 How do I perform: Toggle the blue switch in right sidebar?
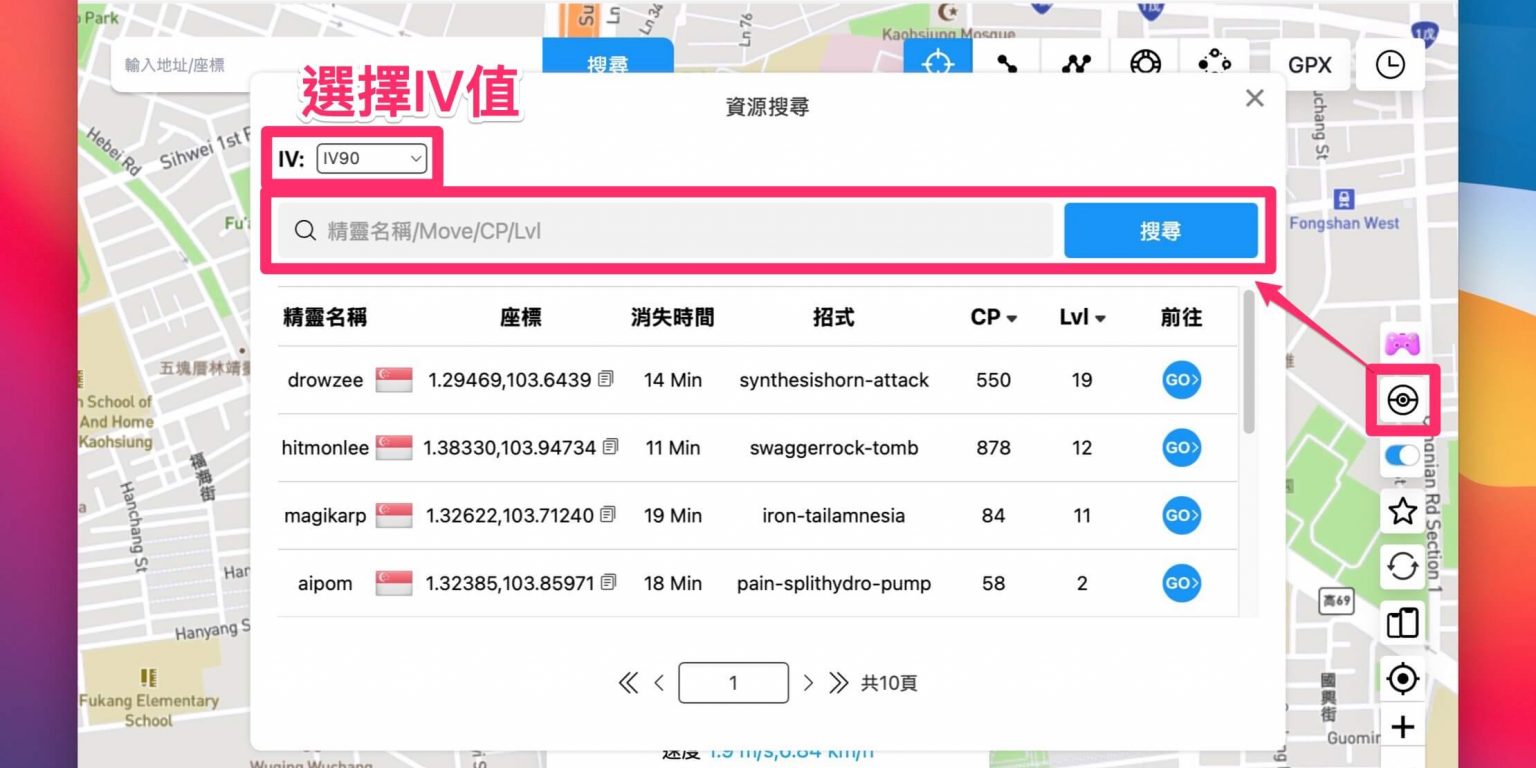pyautogui.click(x=1402, y=456)
